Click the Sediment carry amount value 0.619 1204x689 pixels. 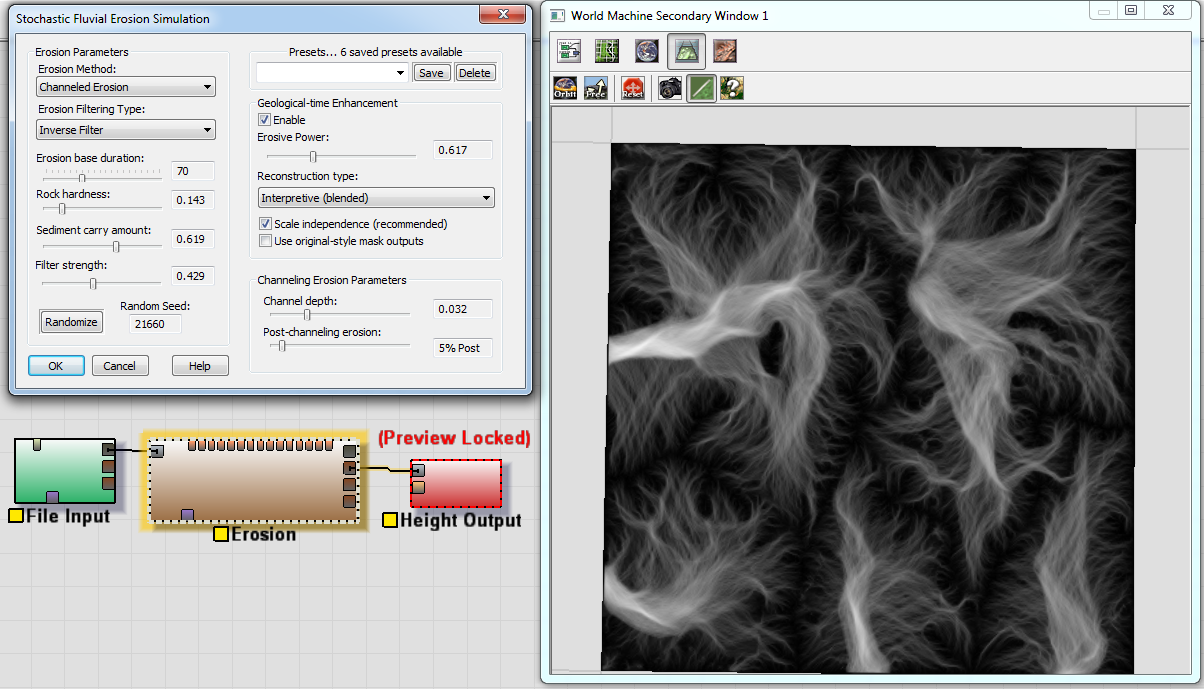click(192, 239)
